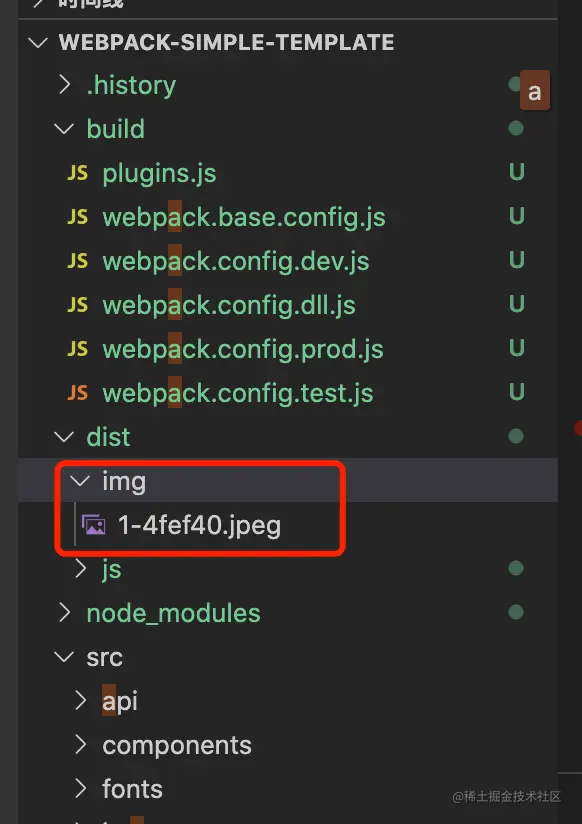Image resolution: width=582 pixels, height=824 pixels.
Task: Click the brown 'a' badge near .history
Action: tap(535, 90)
